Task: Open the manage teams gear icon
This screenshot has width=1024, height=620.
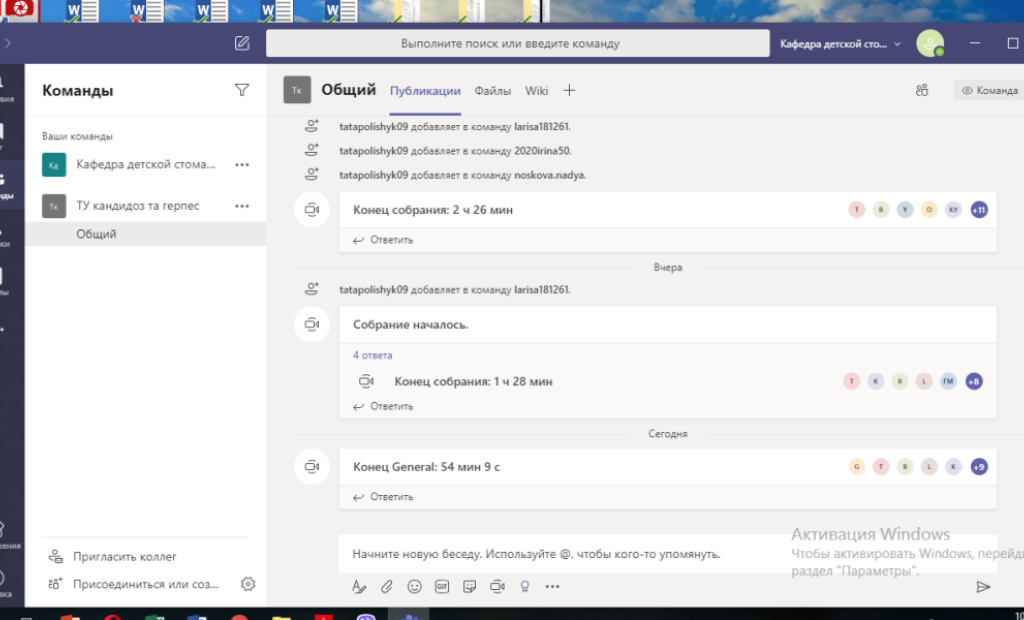Action: [x=248, y=584]
